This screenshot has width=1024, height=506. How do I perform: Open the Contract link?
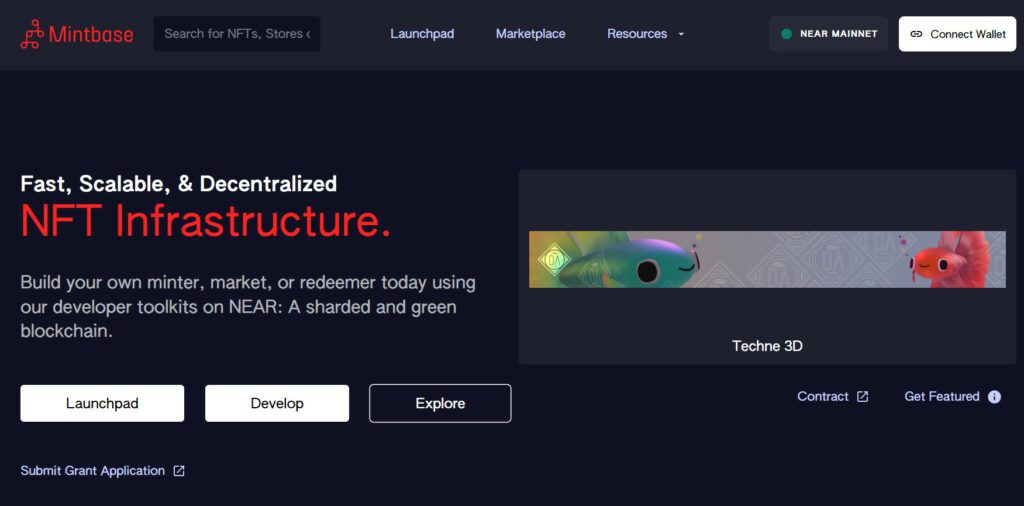pyautogui.click(x=833, y=396)
